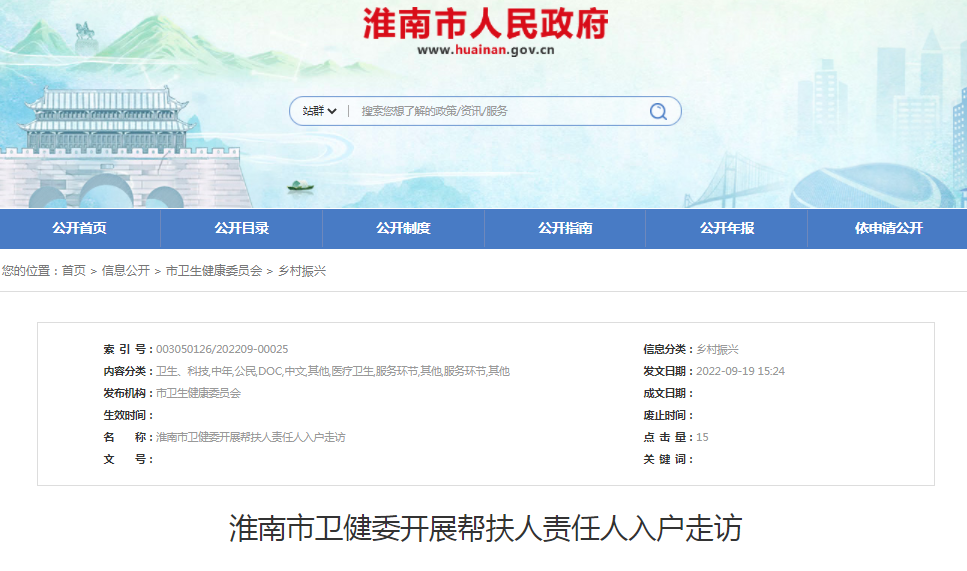Click the 废止时间 label
The width and height of the screenshot is (967, 571).
click(x=668, y=416)
